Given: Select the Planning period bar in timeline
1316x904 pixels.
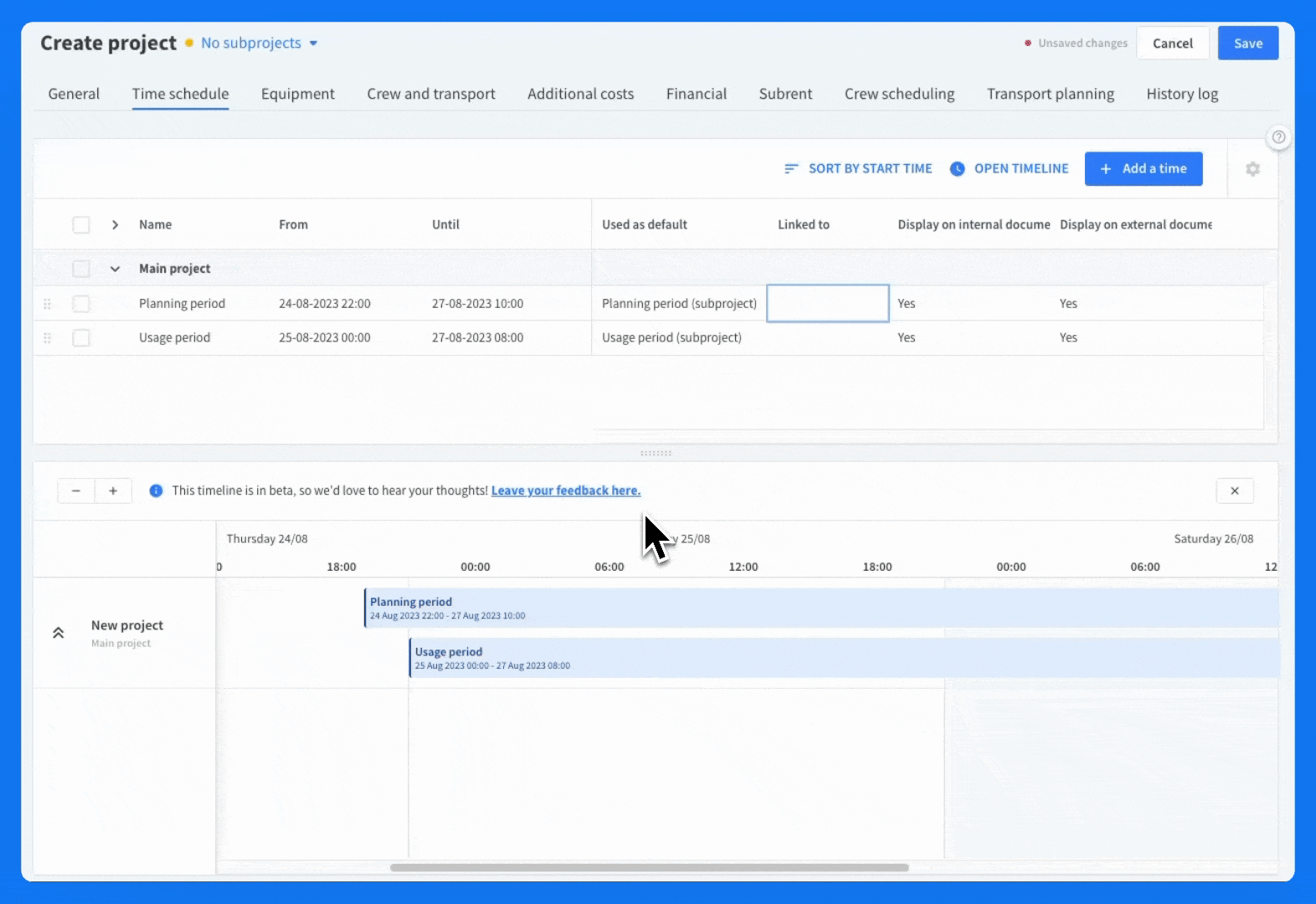Looking at the screenshot, I should pyautogui.click(x=821, y=608).
